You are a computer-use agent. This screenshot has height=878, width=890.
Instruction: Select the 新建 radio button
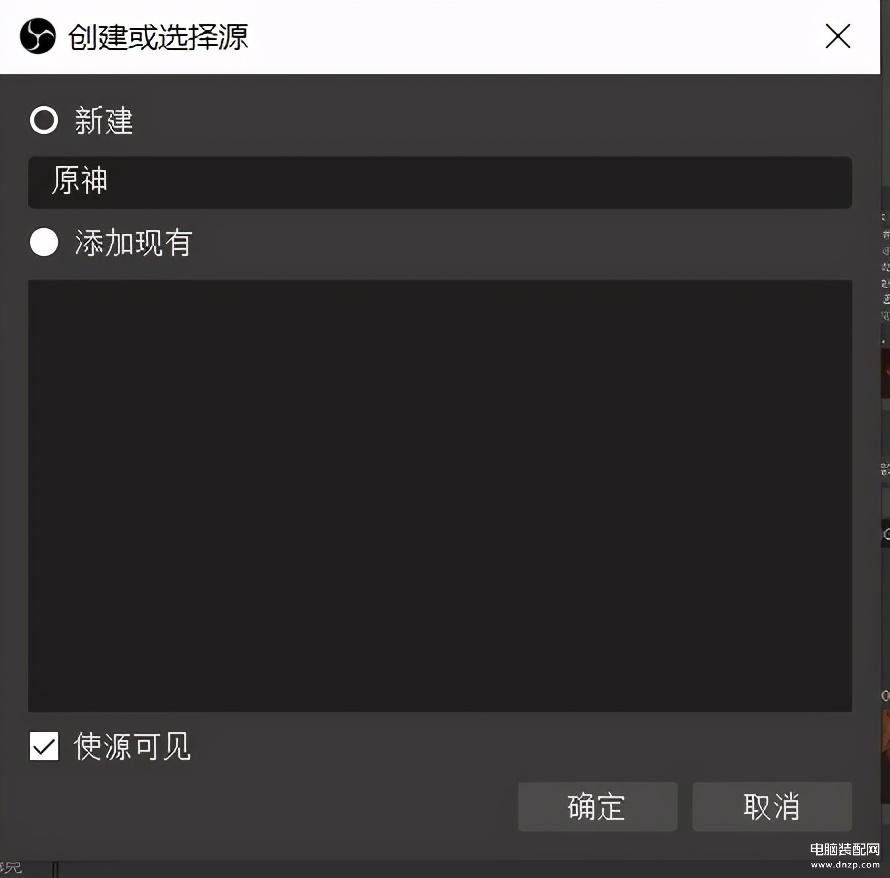coord(44,120)
